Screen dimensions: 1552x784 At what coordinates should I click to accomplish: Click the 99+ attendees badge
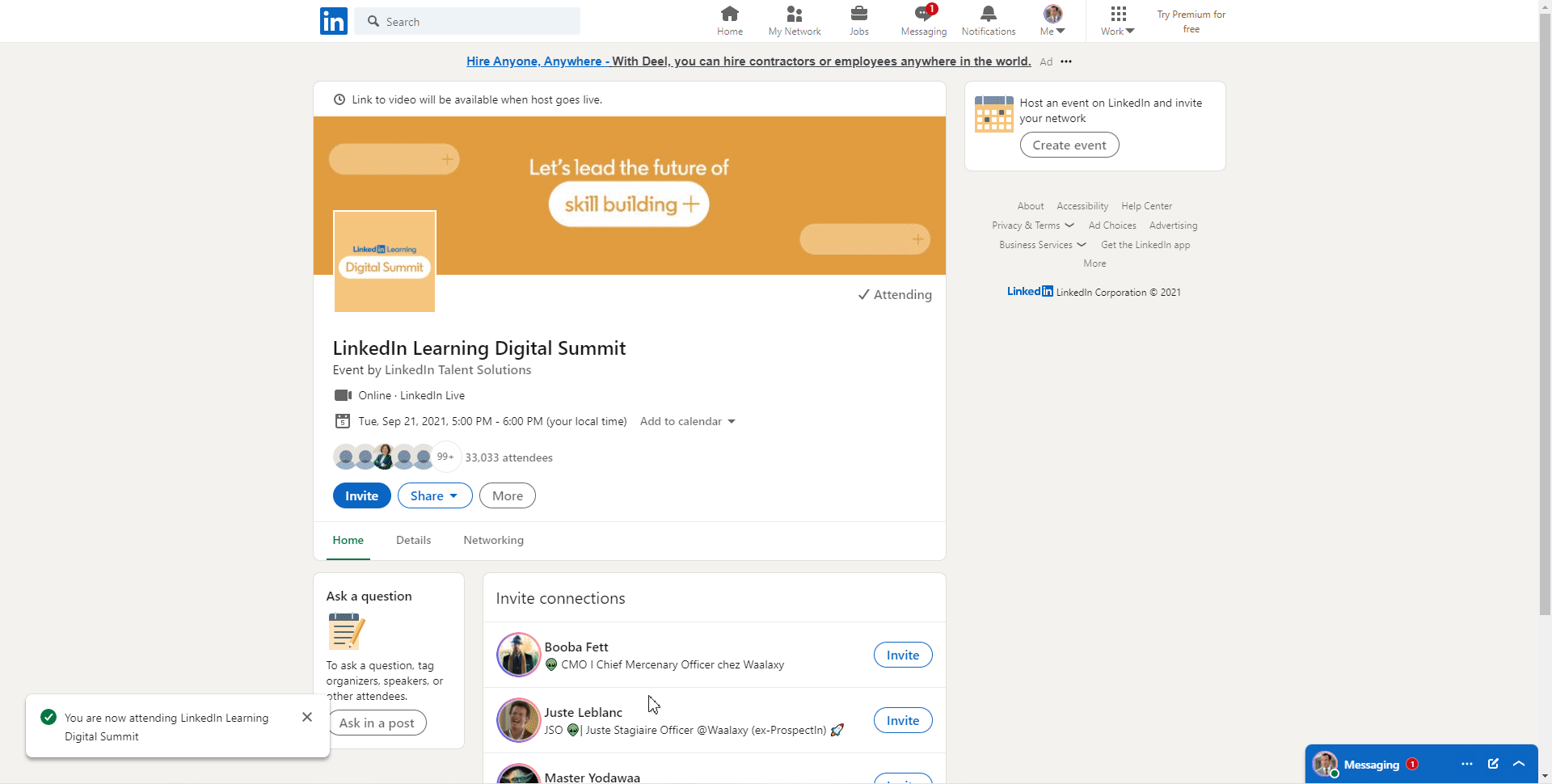[x=445, y=457]
